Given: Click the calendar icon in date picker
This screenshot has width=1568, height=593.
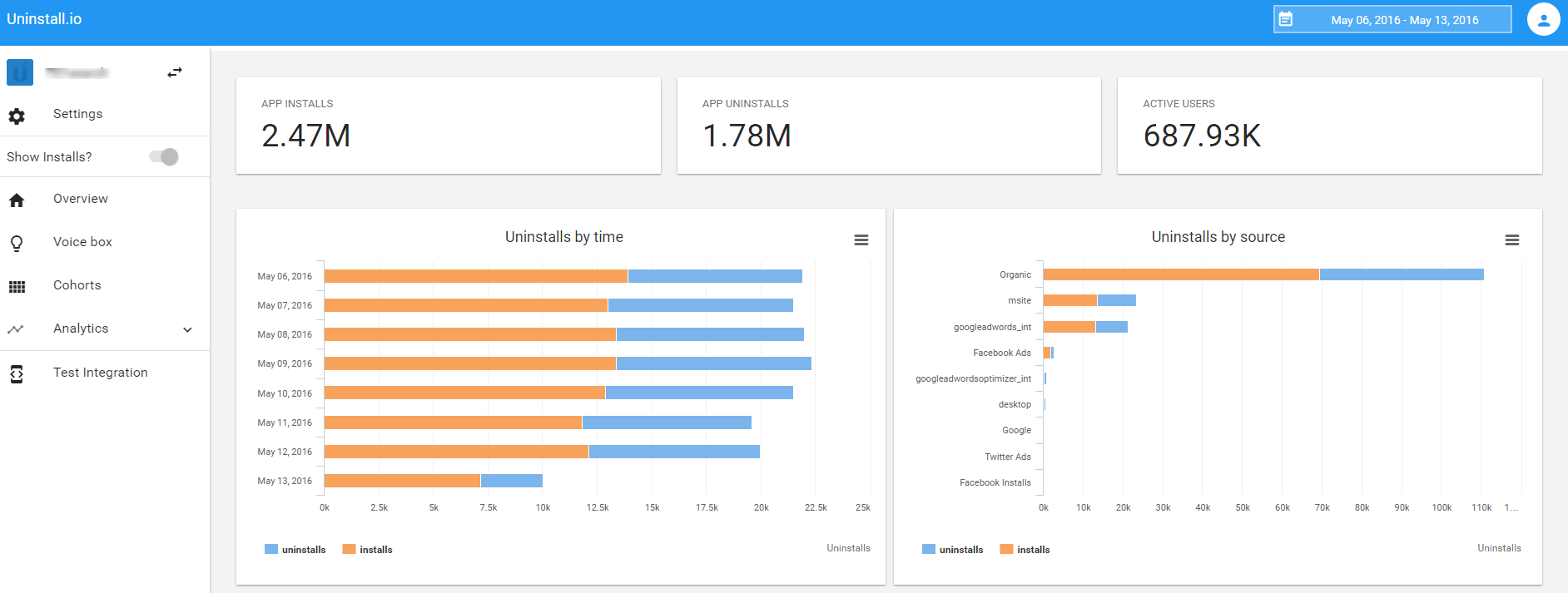Looking at the screenshot, I should [1286, 19].
